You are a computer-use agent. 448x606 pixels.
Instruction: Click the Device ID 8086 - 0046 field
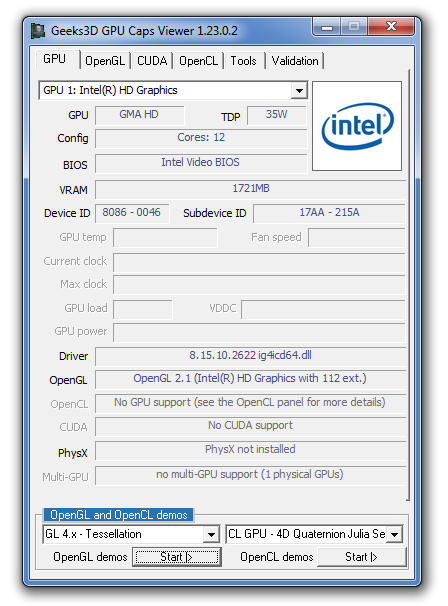click(132, 213)
